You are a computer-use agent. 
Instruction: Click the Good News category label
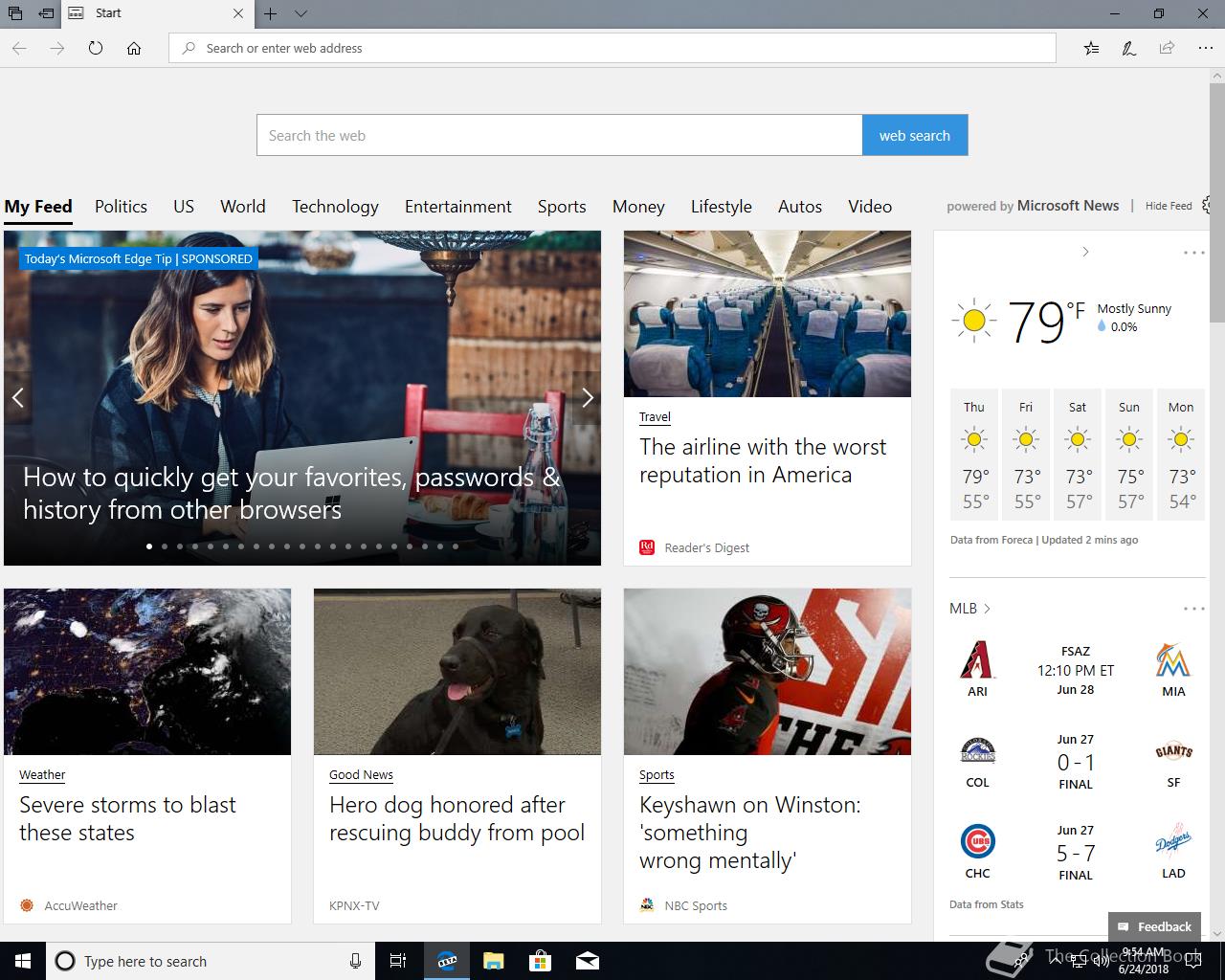coord(361,774)
